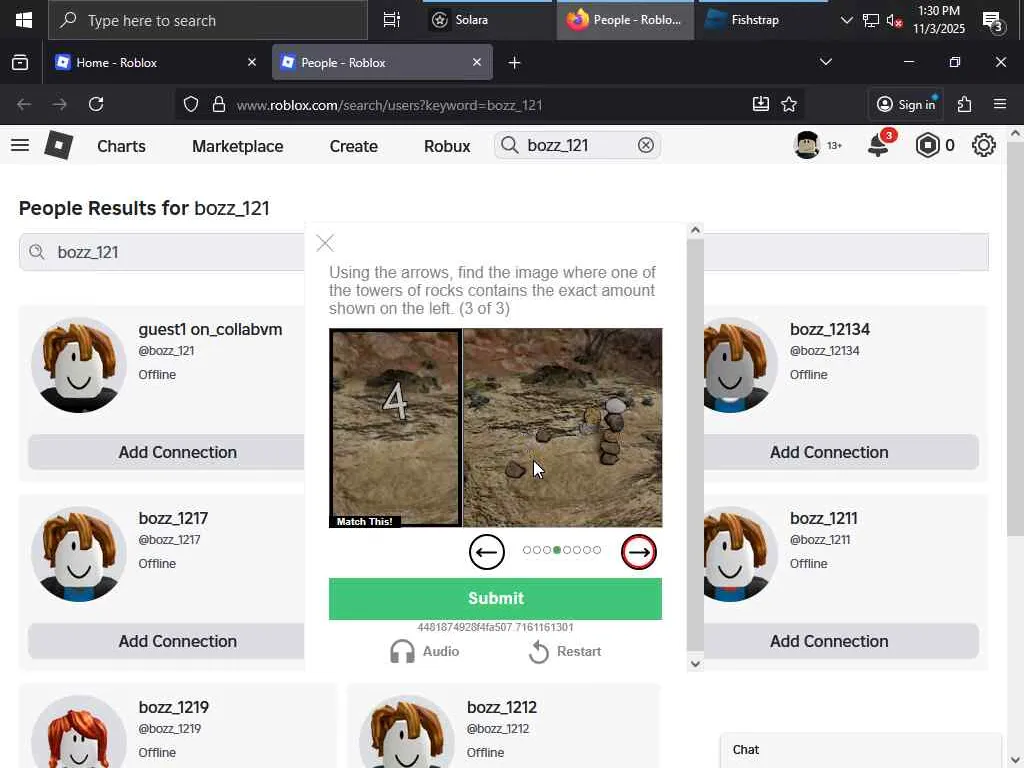Viewport: 1024px width, 768px height.
Task: Switch to People - Roblox tab
Action: click(382, 63)
